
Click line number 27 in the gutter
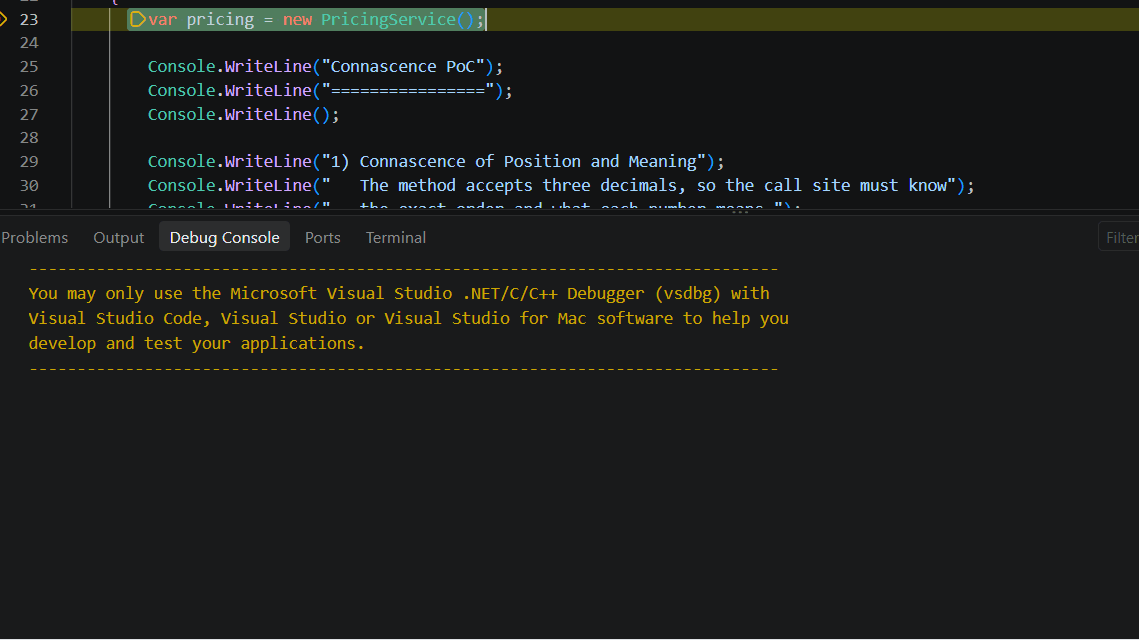(x=29, y=115)
